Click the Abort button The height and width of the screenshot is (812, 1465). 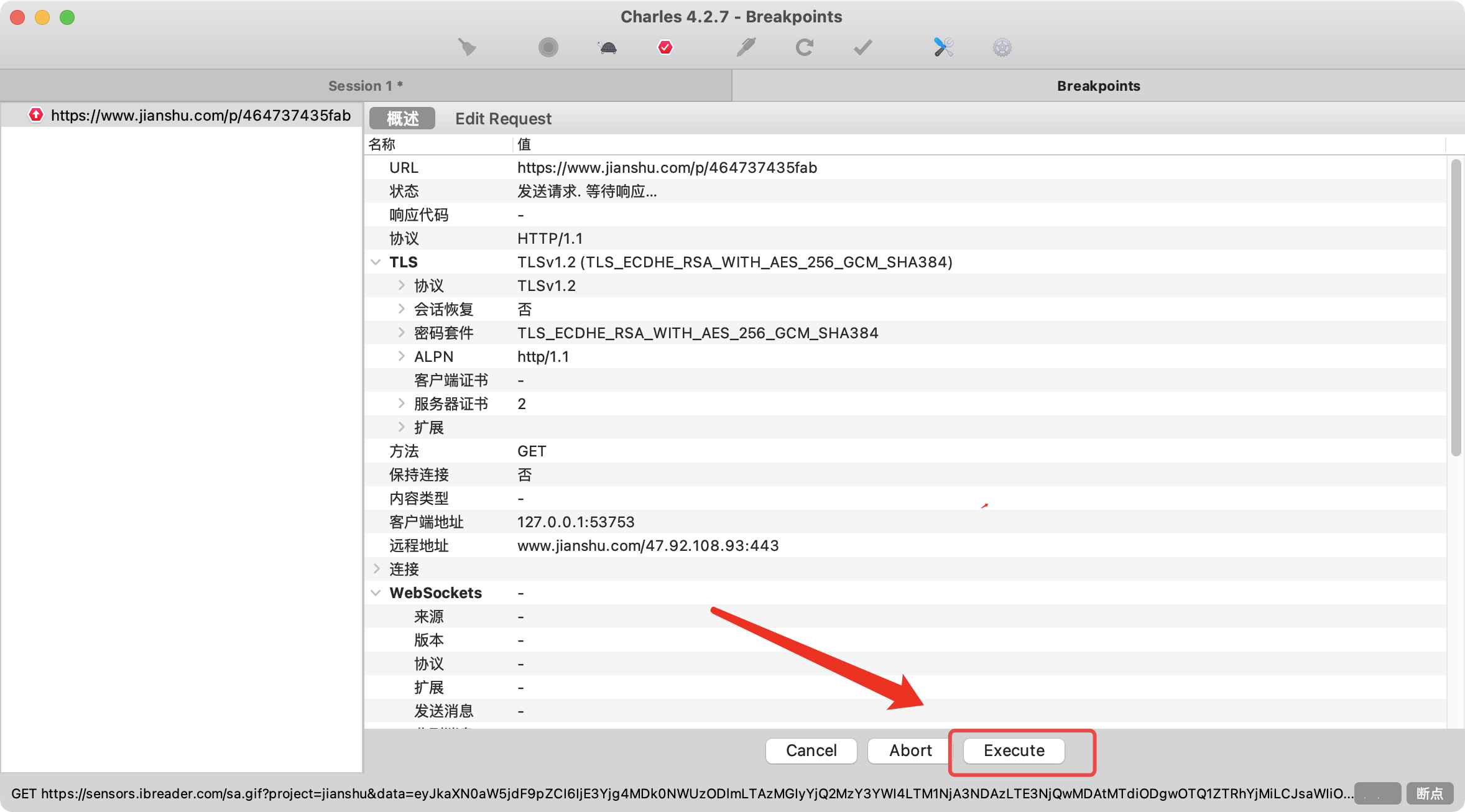point(910,750)
